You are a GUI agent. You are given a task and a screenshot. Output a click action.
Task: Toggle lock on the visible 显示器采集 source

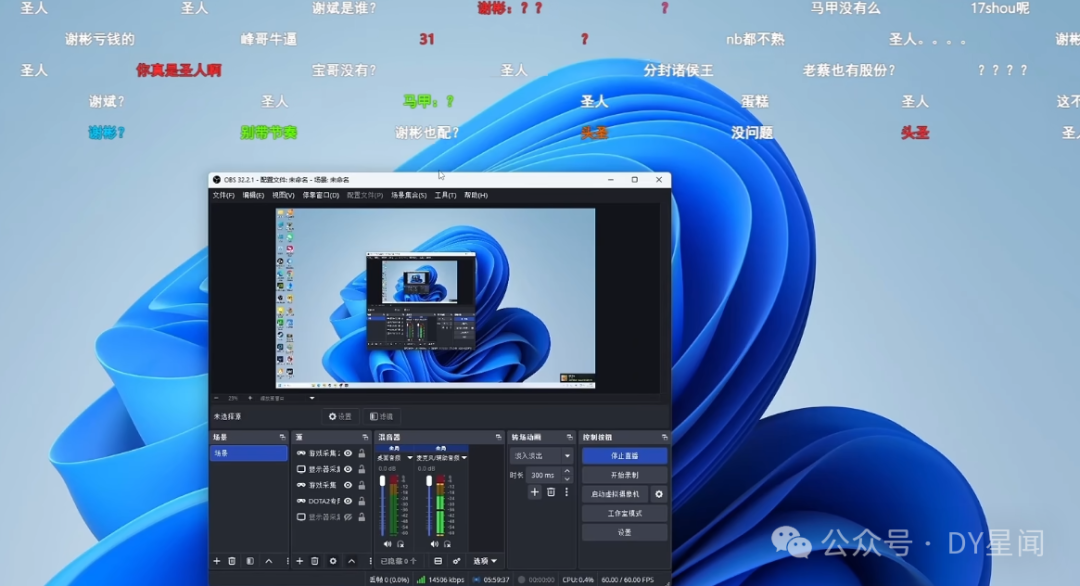coord(362,469)
